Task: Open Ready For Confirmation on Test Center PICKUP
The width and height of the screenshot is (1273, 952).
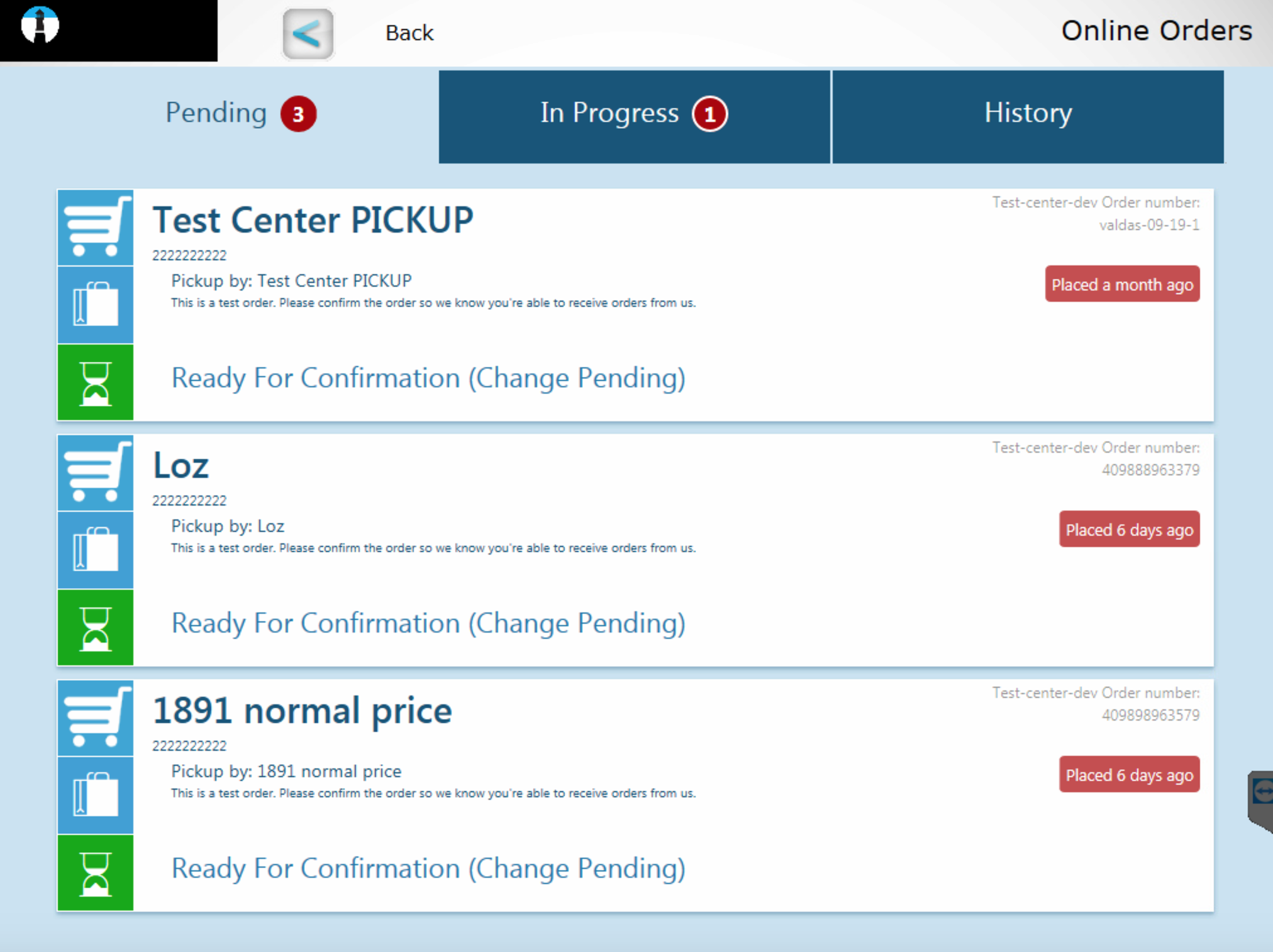Action: 428,378
